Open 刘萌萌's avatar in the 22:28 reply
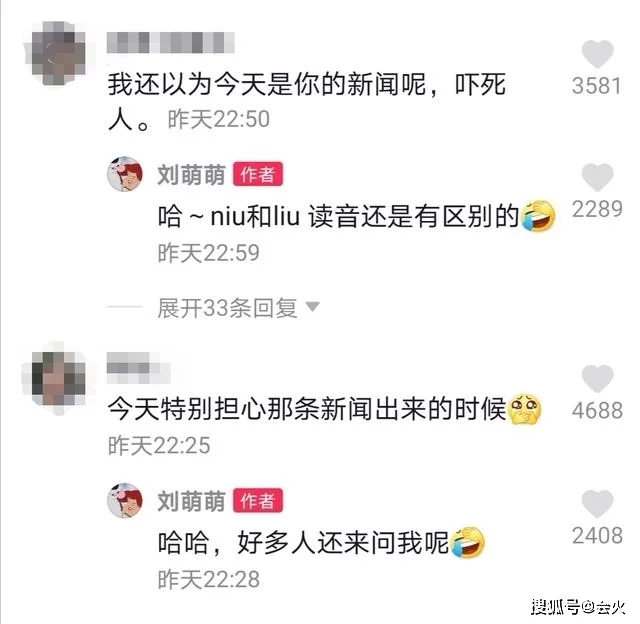The height and width of the screenshot is (624, 640). click(x=125, y=501)
